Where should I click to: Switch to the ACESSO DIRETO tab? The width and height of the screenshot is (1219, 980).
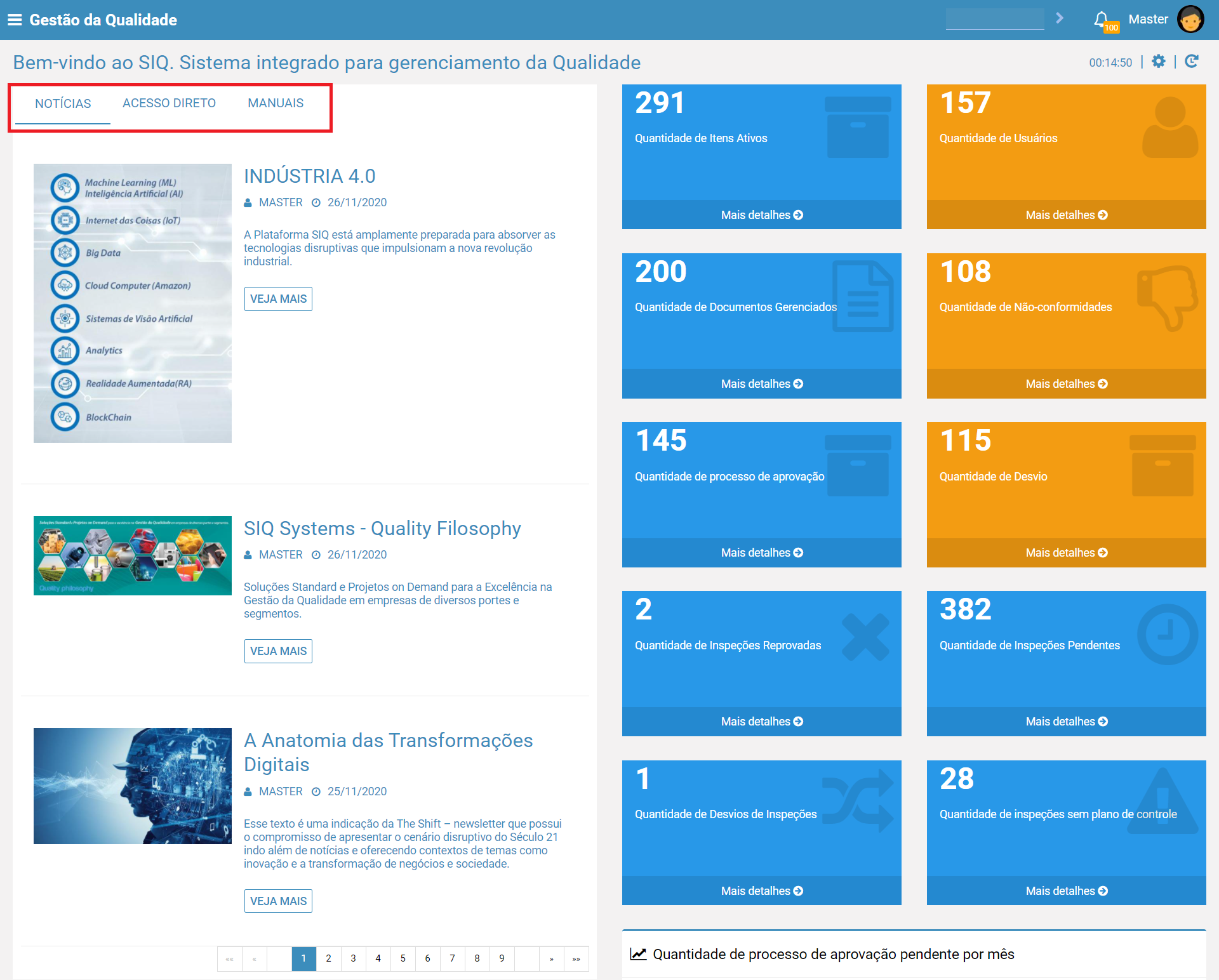tap(169, 103)
